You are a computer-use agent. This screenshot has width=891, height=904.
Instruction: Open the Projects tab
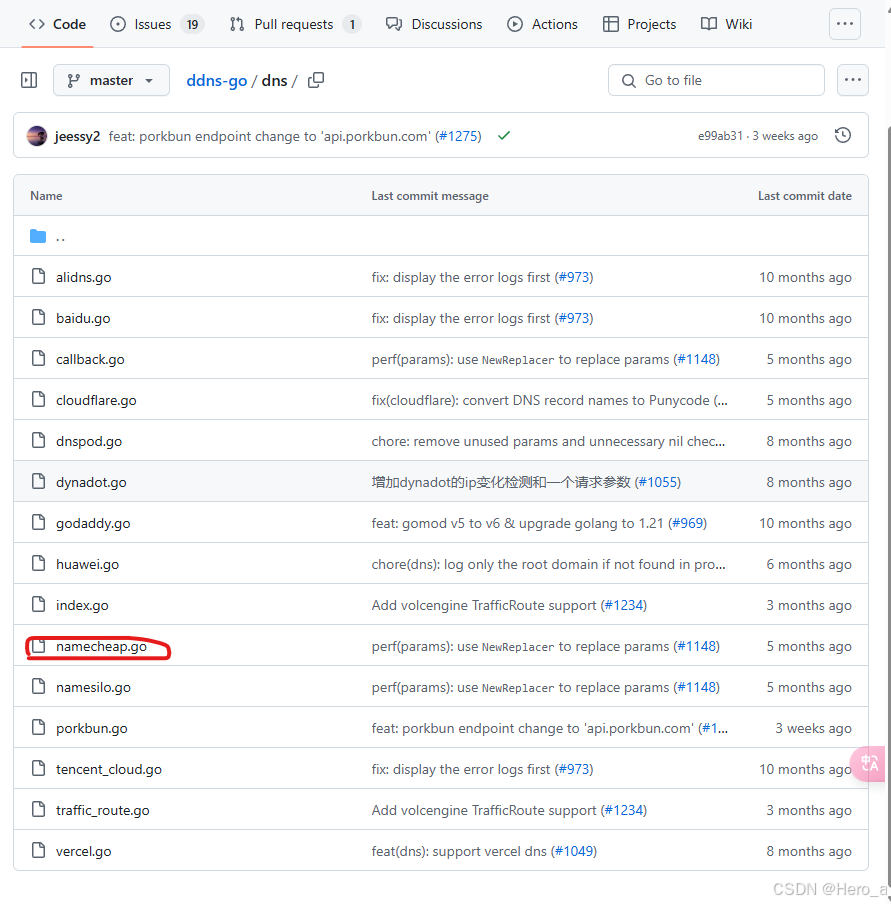pos(639,24)
